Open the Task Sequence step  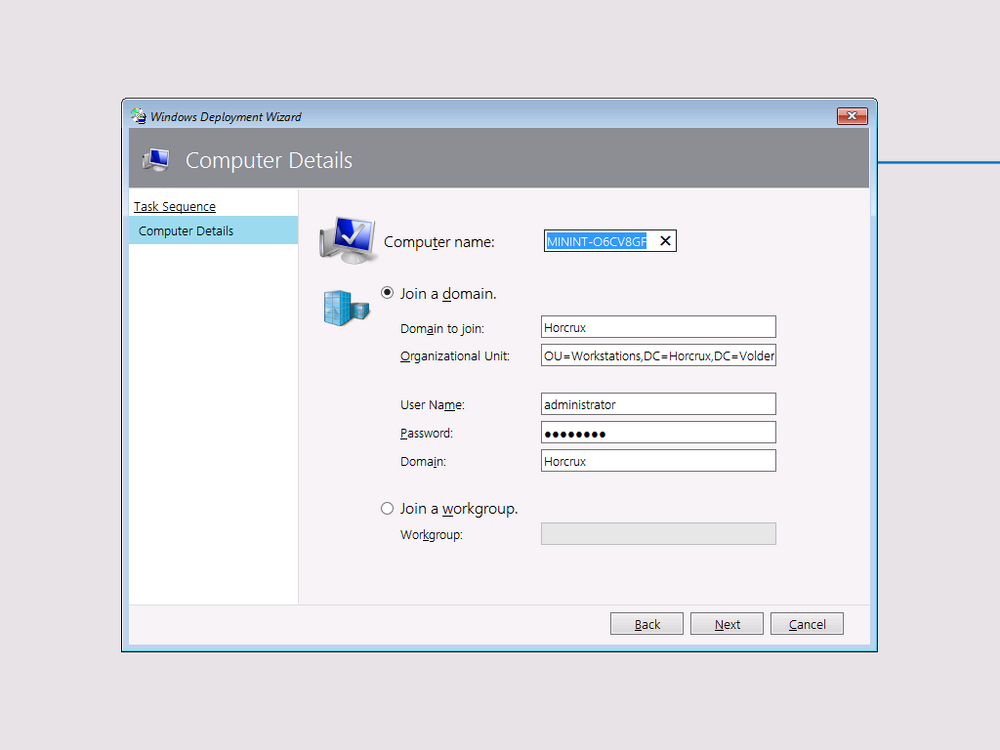point(175,207)
